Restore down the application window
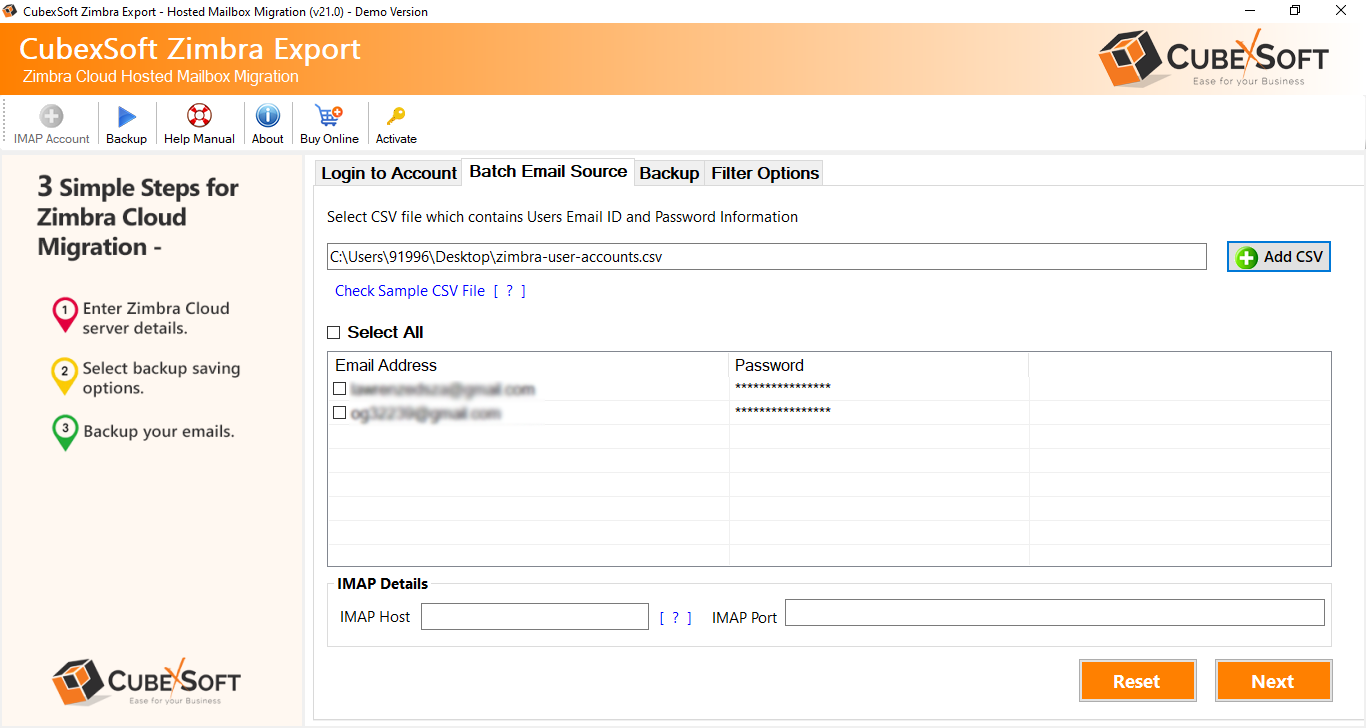Viewport: 1366px width, 728px height. coord(1295,11)
